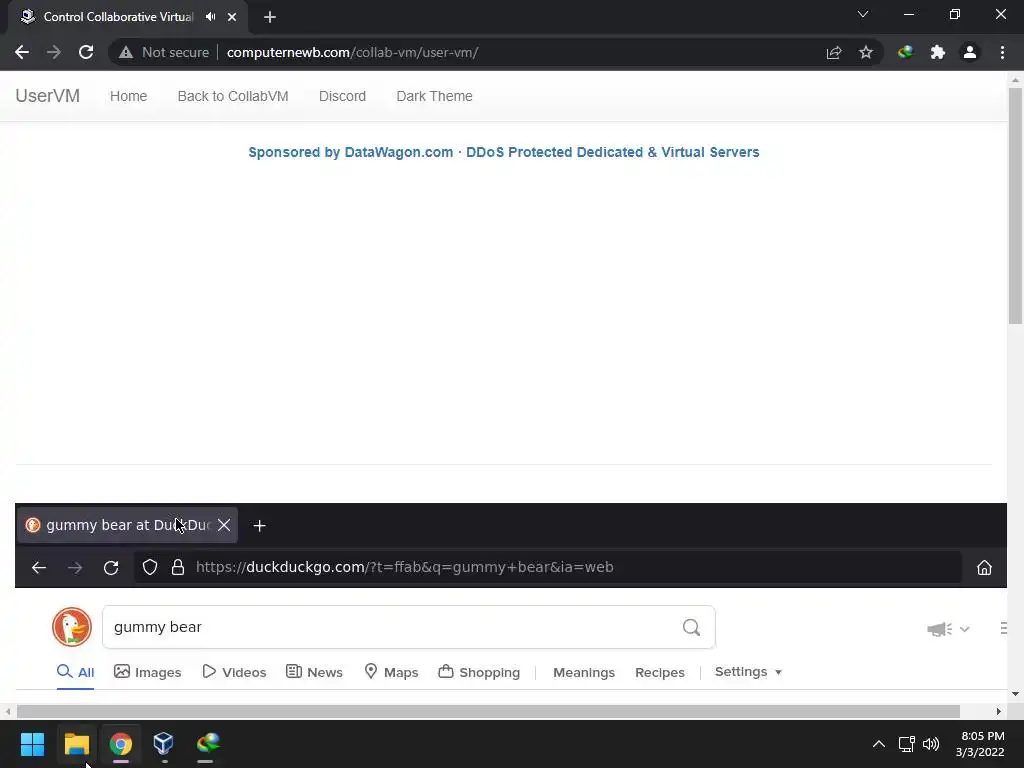
Task: Close the Control Collaborative Virtual tab
Action: click(232, 17)
